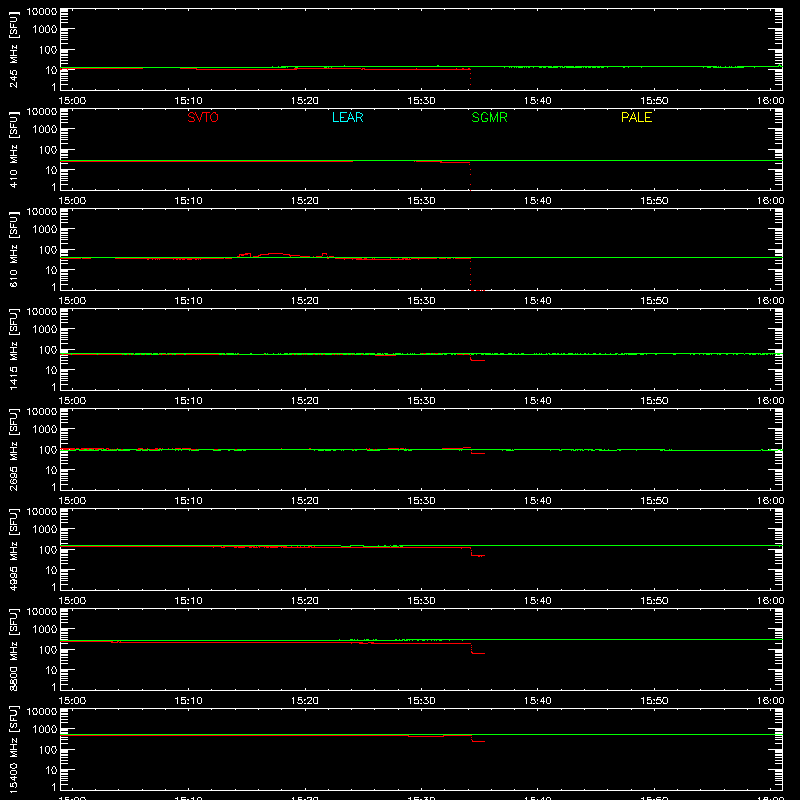The image size is (800, 800).
Task: Click the 15:20 tick below the 2695 MHz plot
Action: tap(305, 501)
